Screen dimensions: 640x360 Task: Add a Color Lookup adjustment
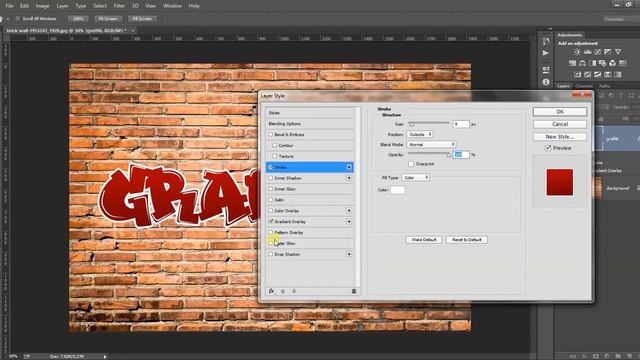[622, 63]
